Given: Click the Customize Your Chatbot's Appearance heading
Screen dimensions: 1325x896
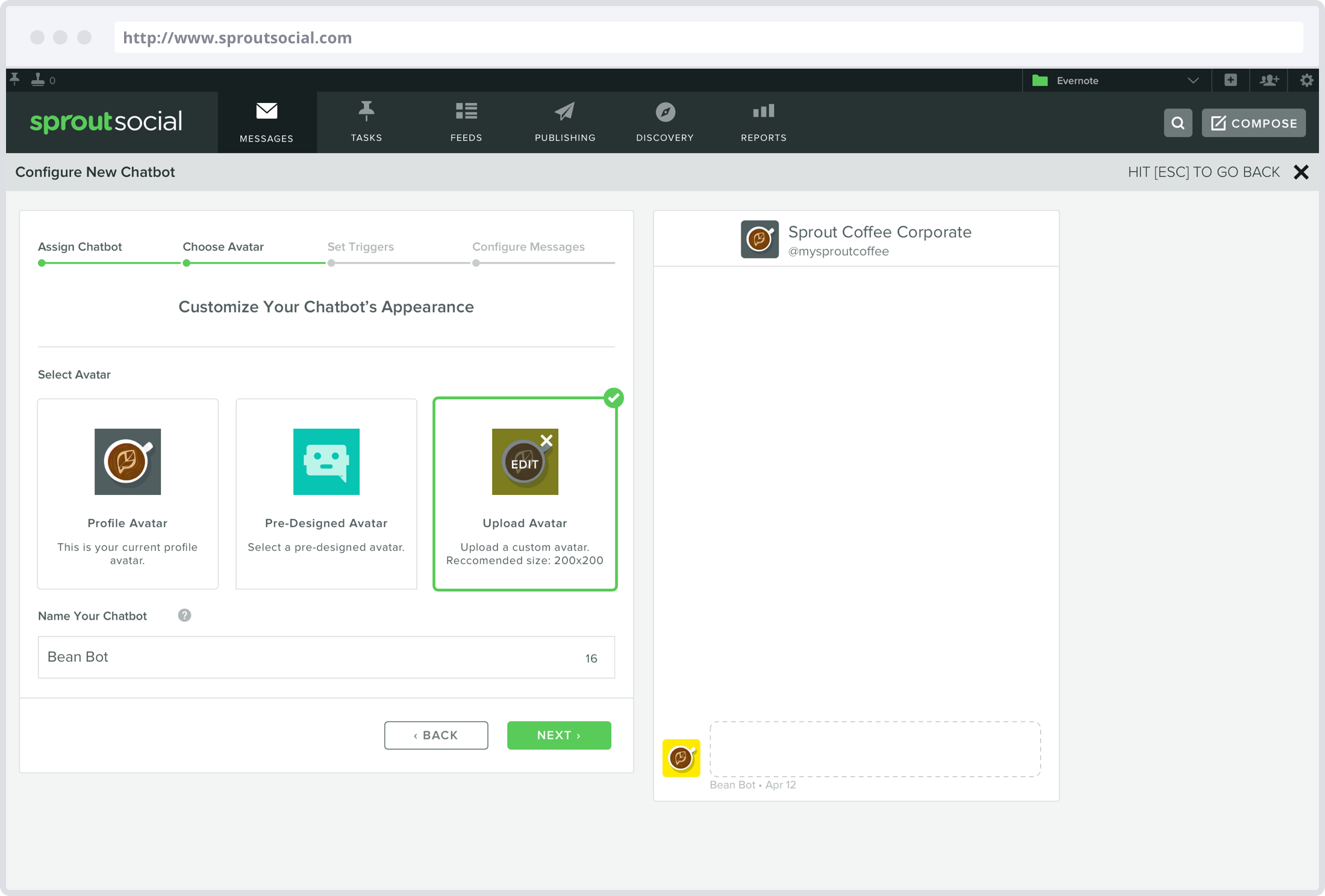Looking at the screenshot, I should 326,307.
